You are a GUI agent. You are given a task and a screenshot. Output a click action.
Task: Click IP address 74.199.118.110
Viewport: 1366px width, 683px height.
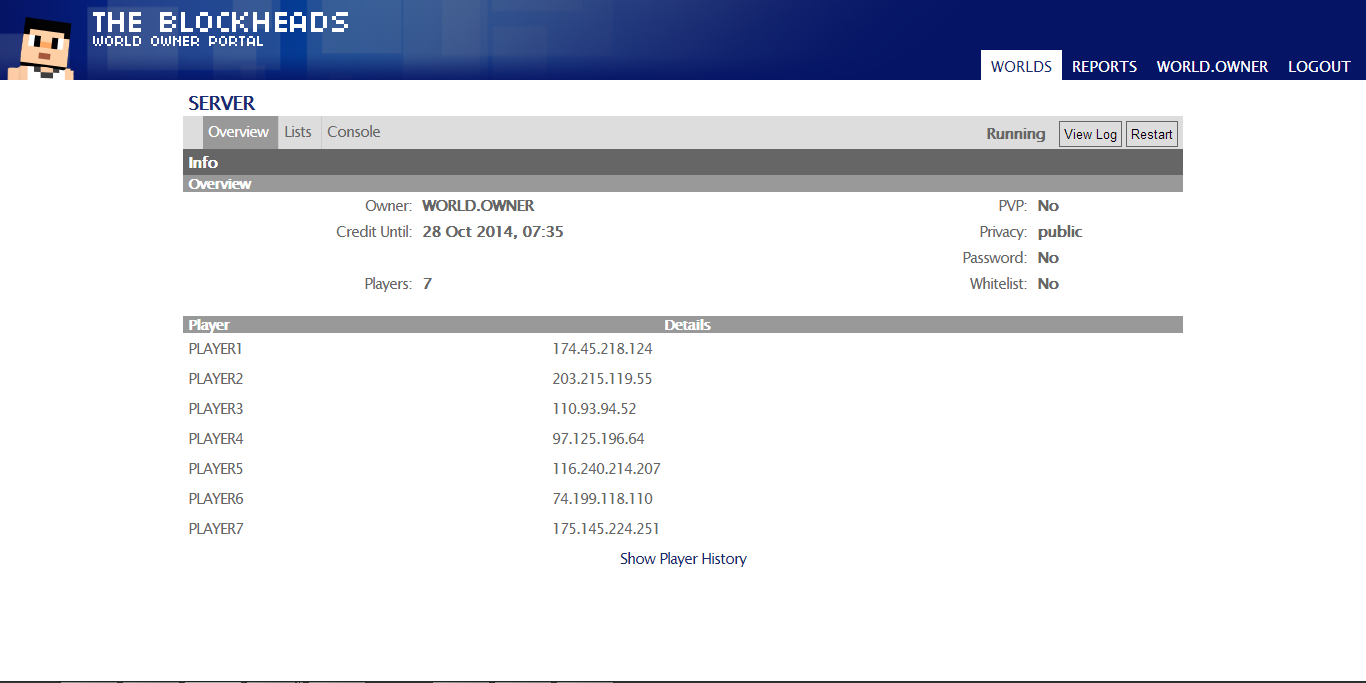click(602, 499)
